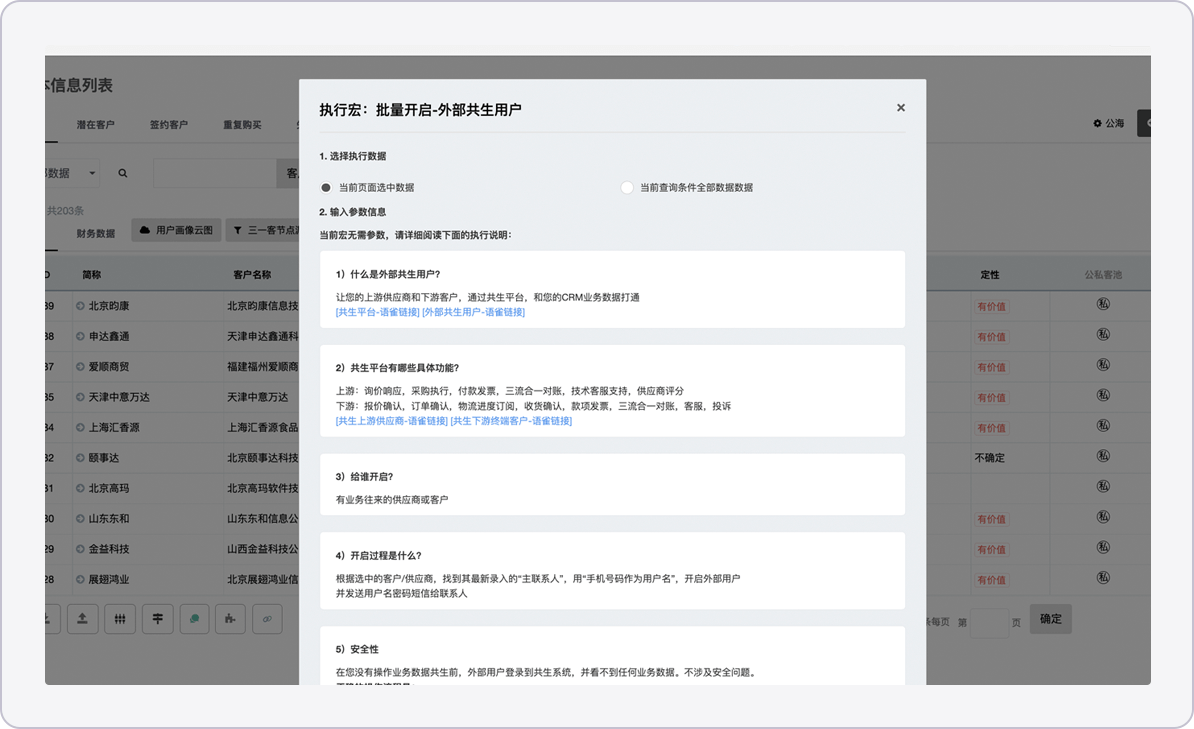Open the 共生平台-语雀链接 link

point(377,312)
